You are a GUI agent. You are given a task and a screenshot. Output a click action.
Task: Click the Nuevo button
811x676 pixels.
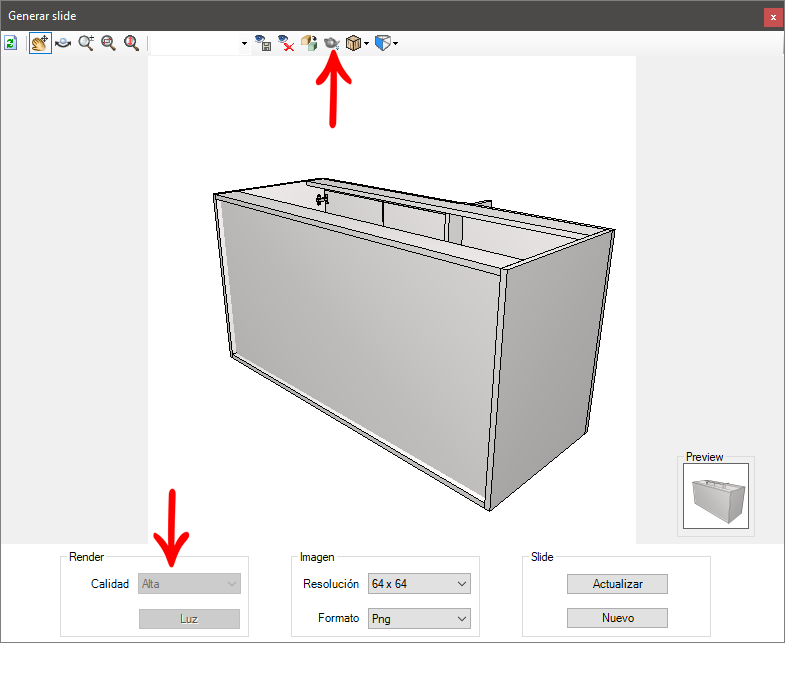coord(617,618)
